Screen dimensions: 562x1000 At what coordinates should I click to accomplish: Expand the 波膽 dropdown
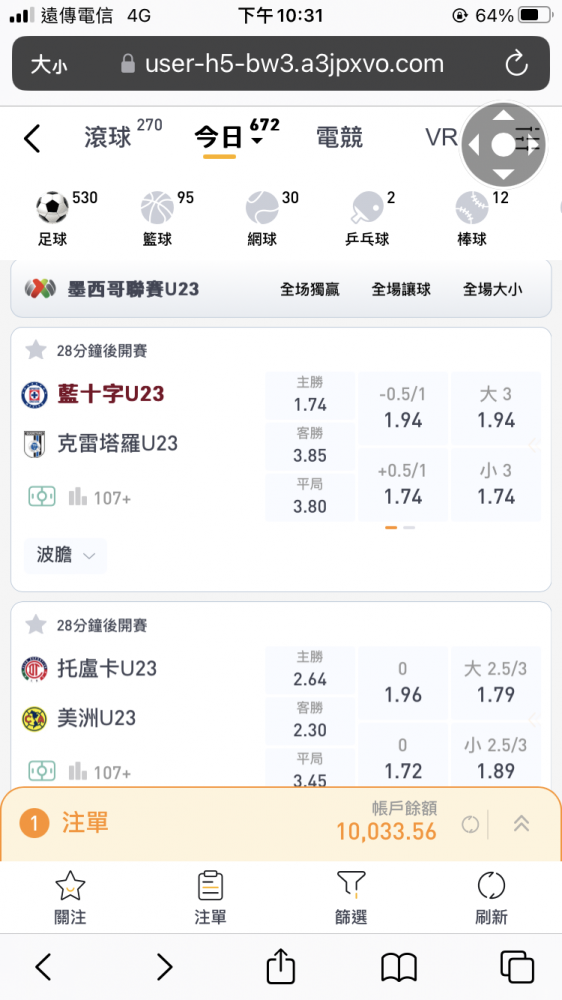[65, 555]
